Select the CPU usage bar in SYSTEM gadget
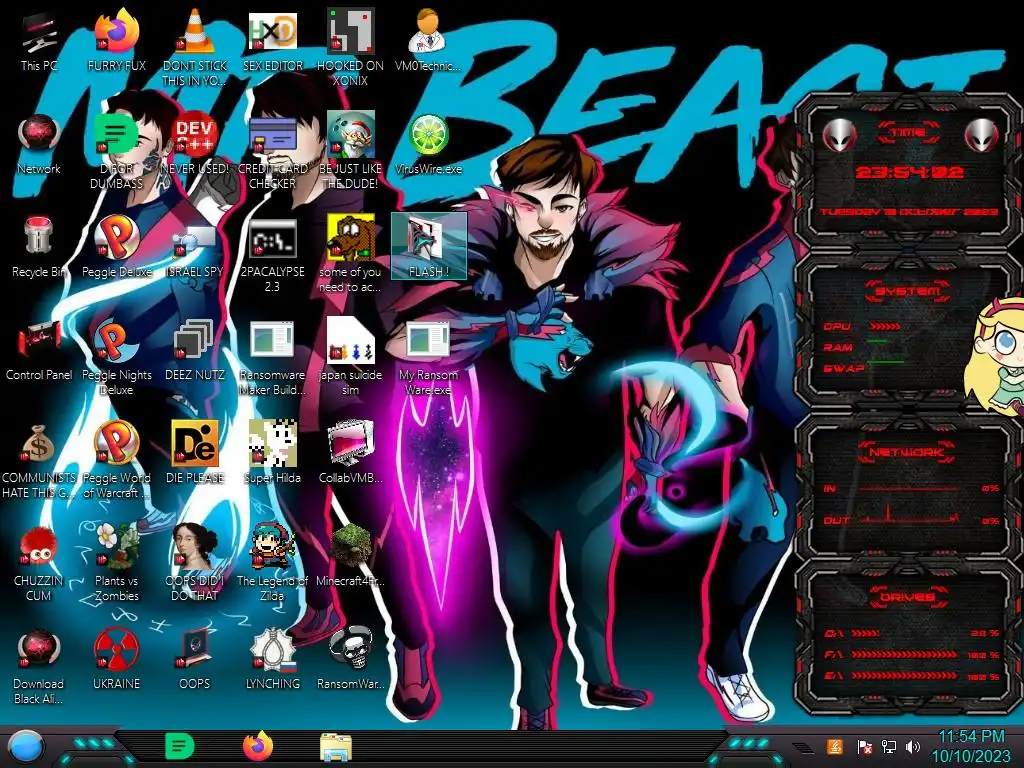This screenshot has width=1024, height=768. click(x=885, y=326)
